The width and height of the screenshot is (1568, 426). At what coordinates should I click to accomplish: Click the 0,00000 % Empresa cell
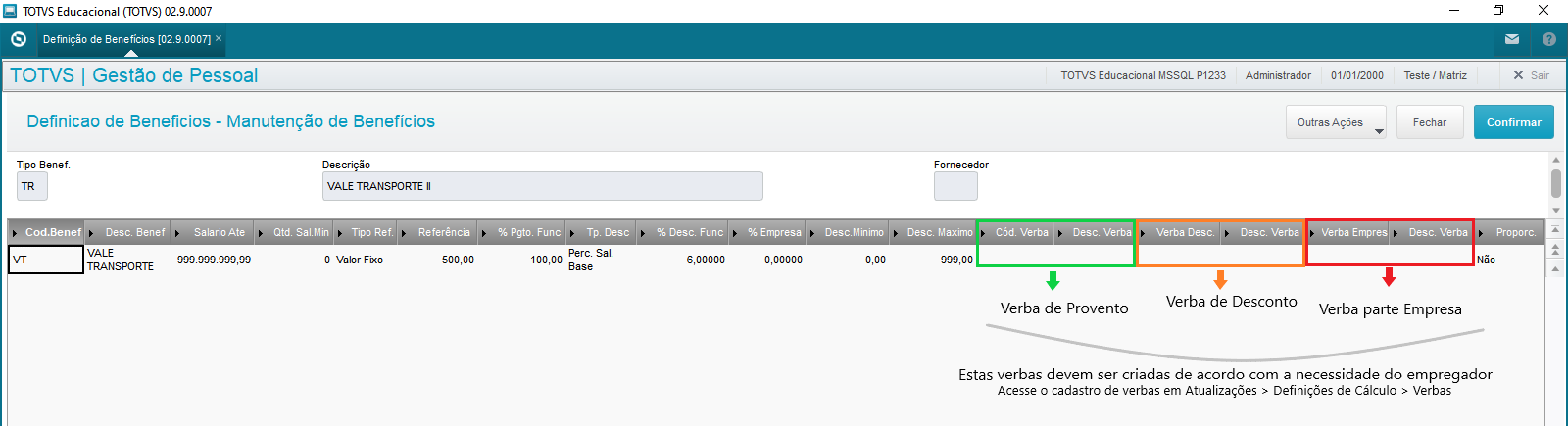click(768, 260)
